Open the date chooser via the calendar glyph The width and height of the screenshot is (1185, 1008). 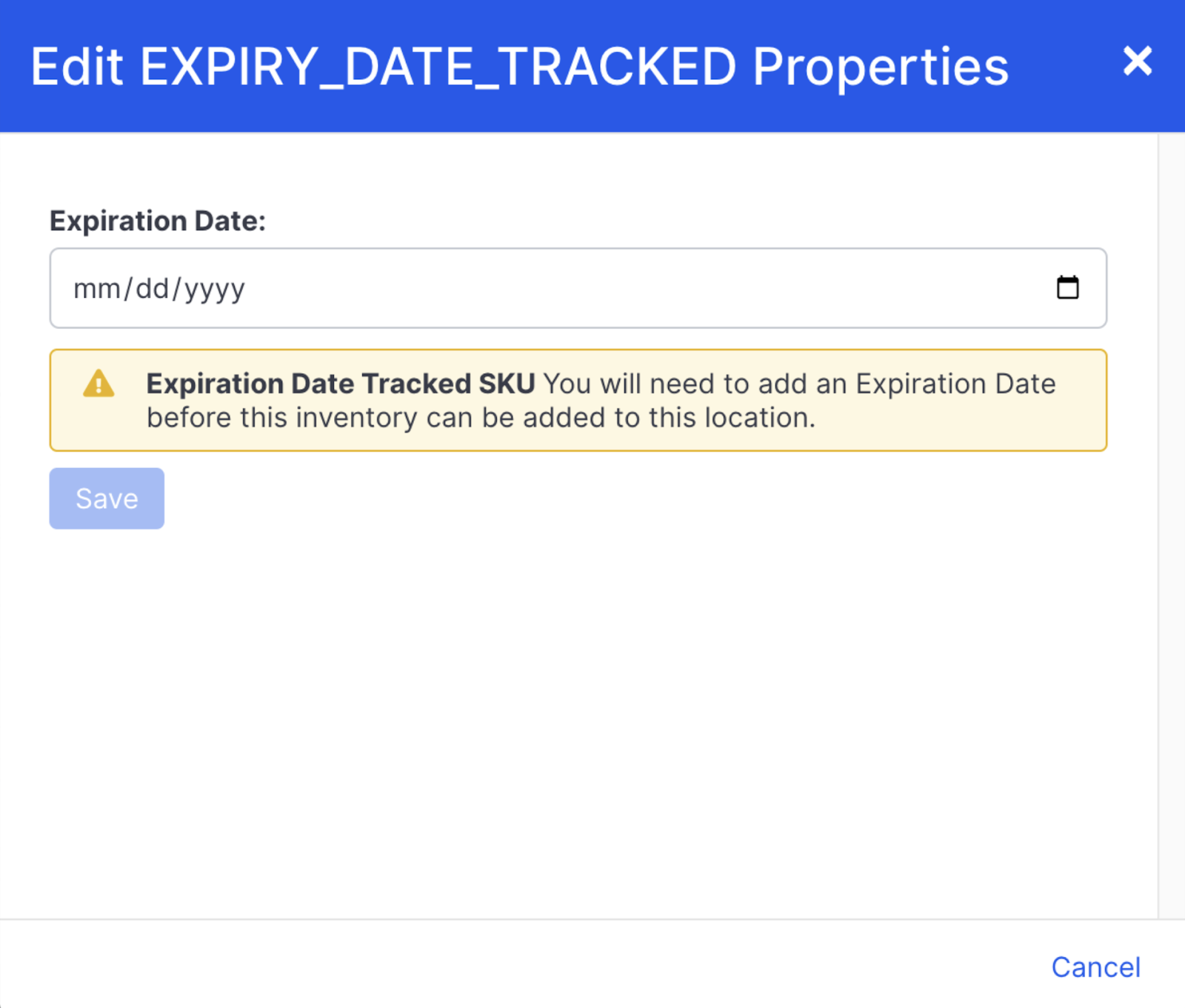(x=1066, y=288)
